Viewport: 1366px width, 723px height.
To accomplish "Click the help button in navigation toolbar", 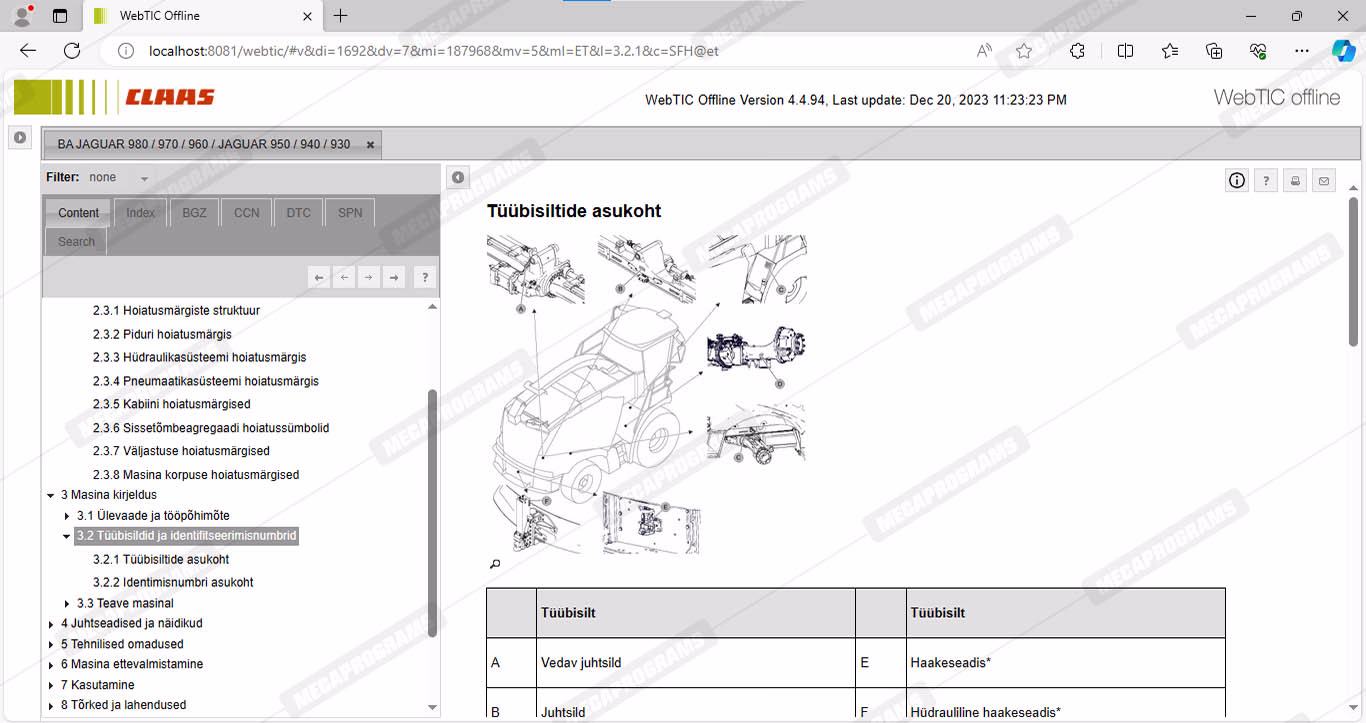I will (x=424, y=277).
